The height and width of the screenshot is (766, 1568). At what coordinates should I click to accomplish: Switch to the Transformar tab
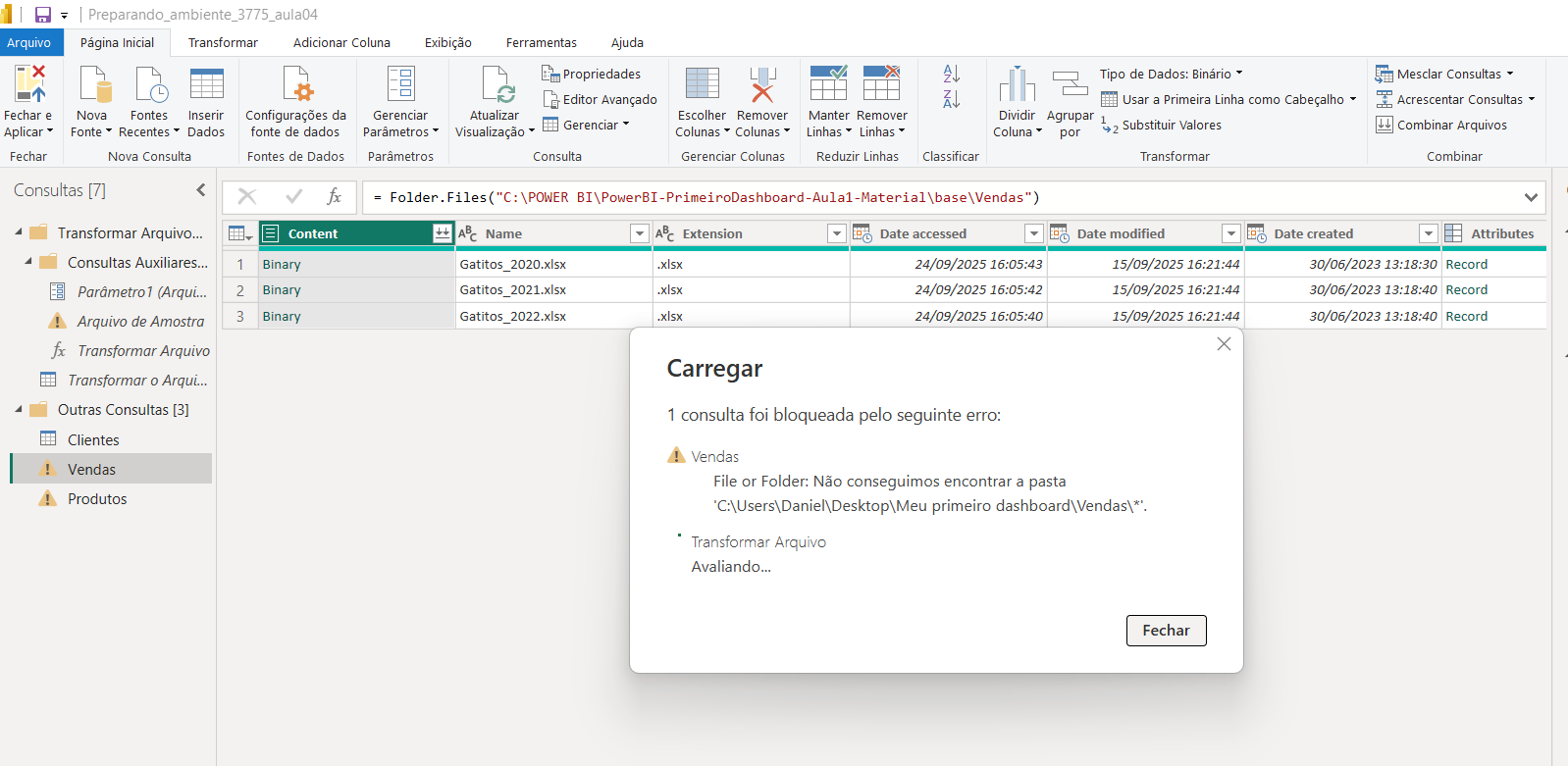223,42
